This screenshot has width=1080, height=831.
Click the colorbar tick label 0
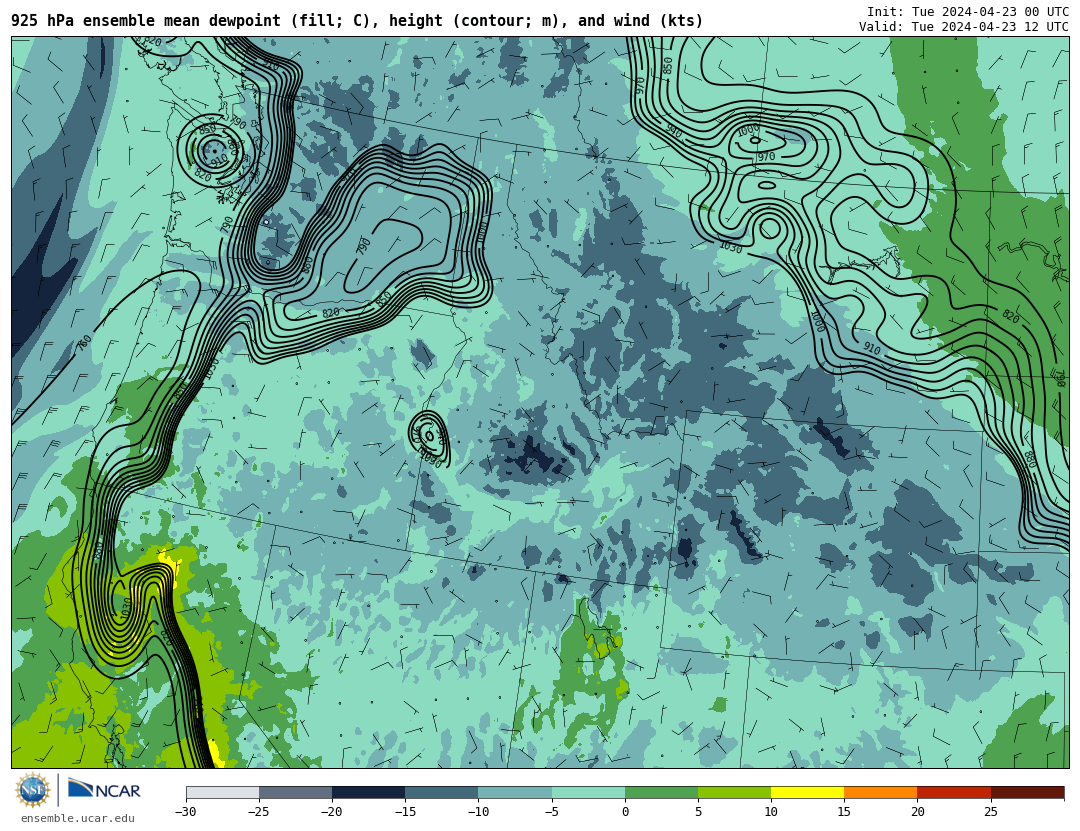pyautogui.click(x=625, y=812)
